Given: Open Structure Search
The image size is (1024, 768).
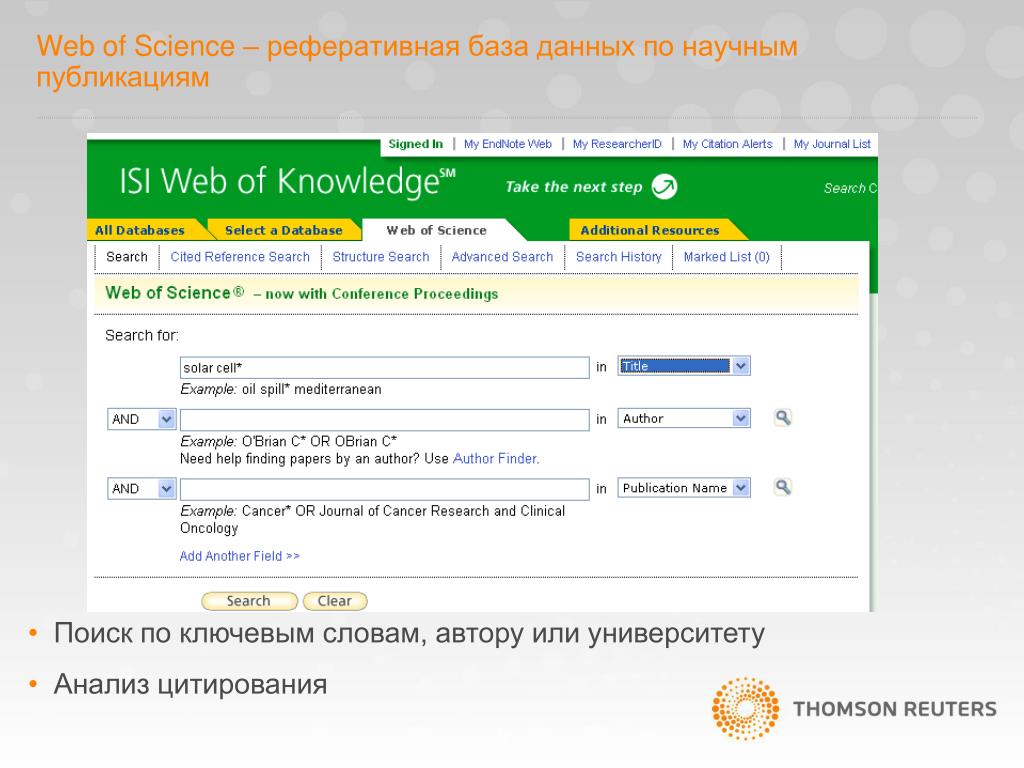Looking at the screenshot, I should pos(381,257).
